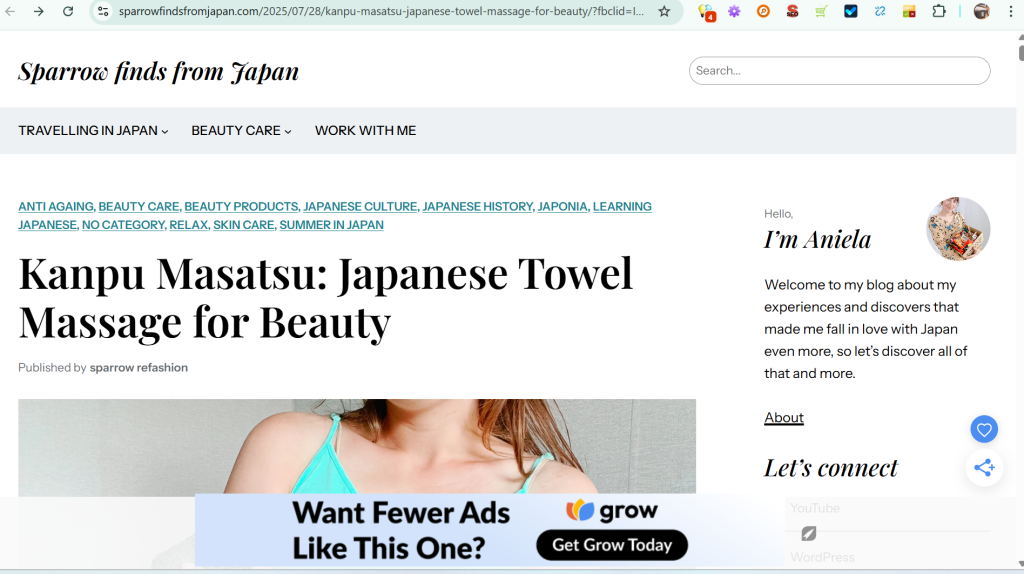Click the browser back arrow
Screen dimensions: 1024x574
point(10,11)
